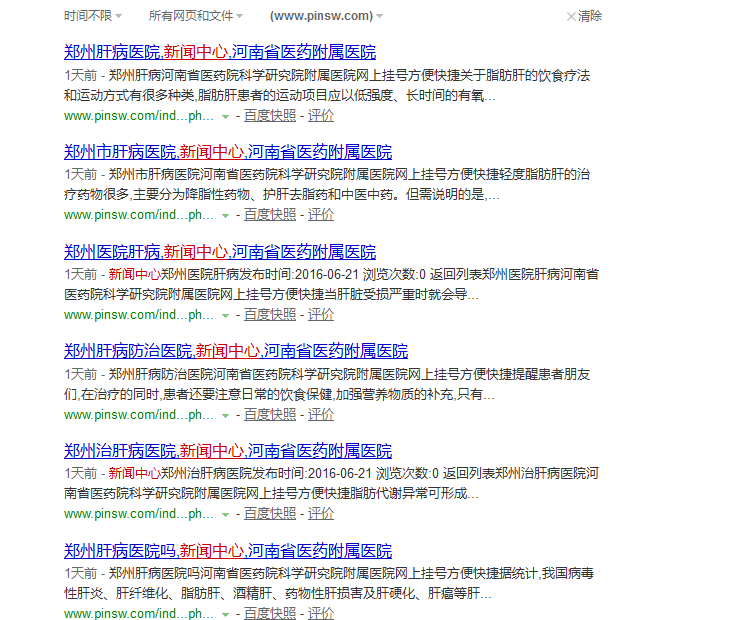Click the 清除 clear filters button
Viewport: 753px width, 620px height.
click(x=584, y=16)
